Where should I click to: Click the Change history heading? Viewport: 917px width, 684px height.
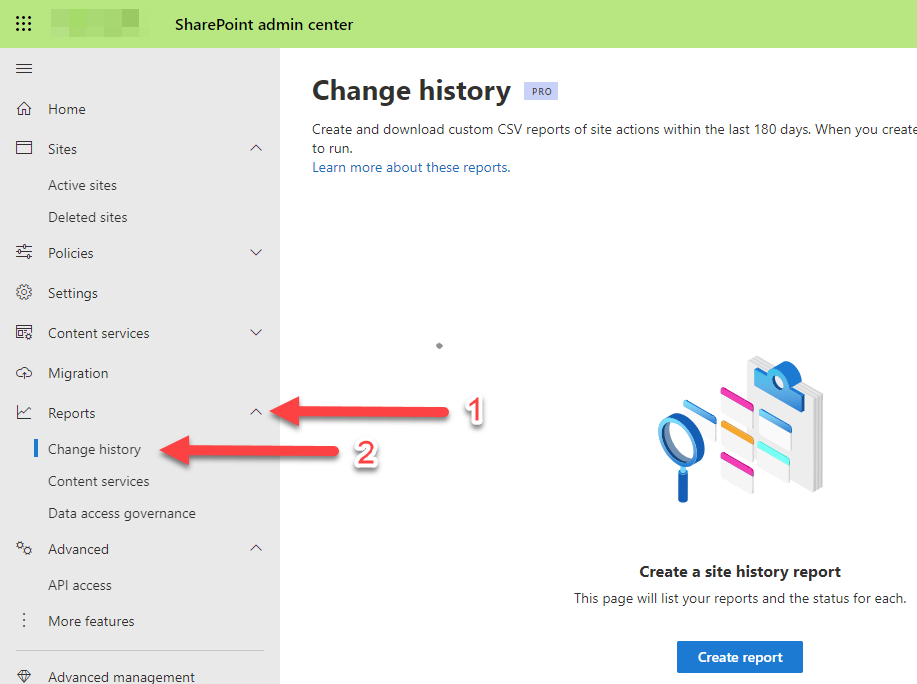pos(411,91)
